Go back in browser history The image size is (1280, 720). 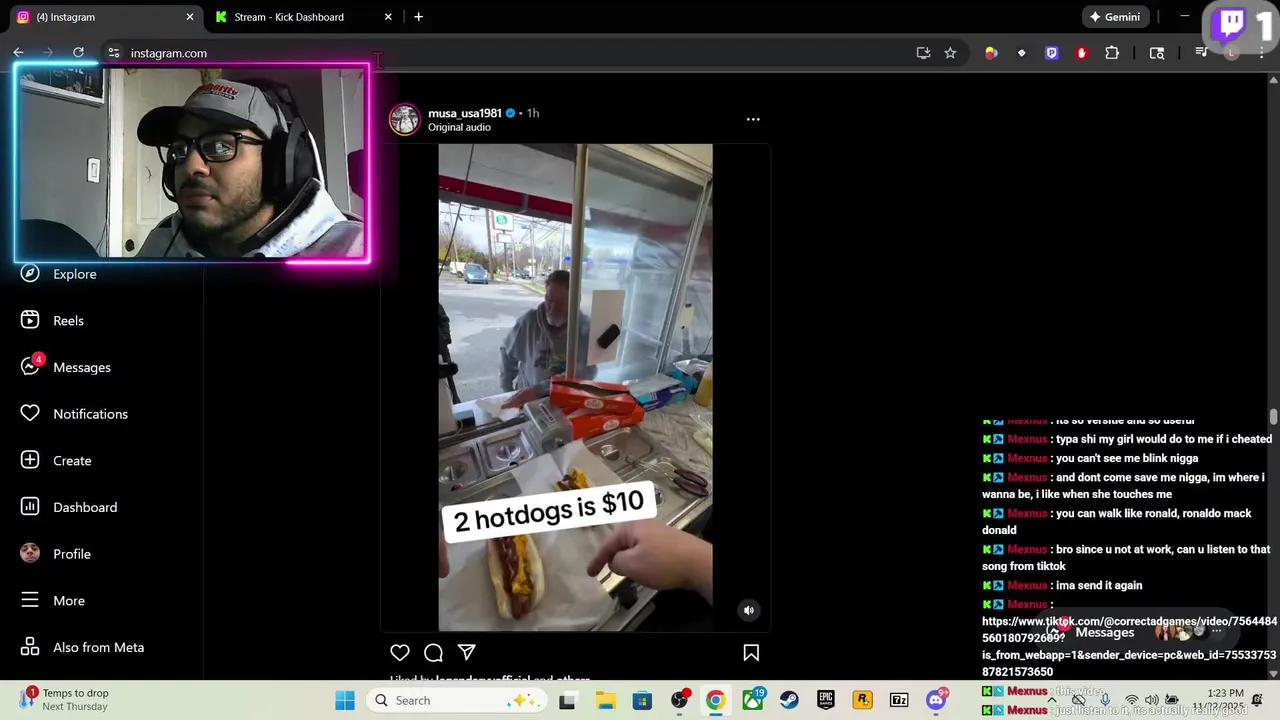click(18, 53)
